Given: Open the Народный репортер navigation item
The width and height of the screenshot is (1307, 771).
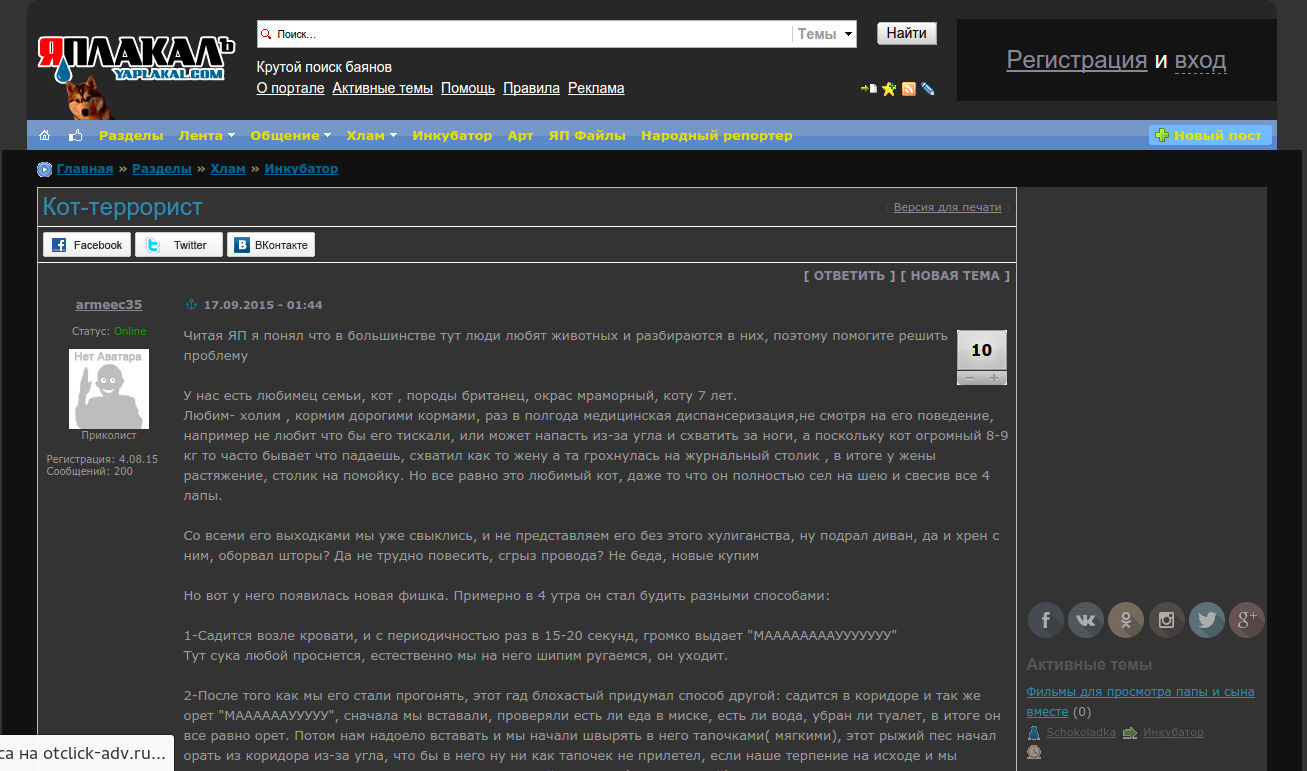Looking at the screenshot, I should pyautogui.click(x=717, y=135).
